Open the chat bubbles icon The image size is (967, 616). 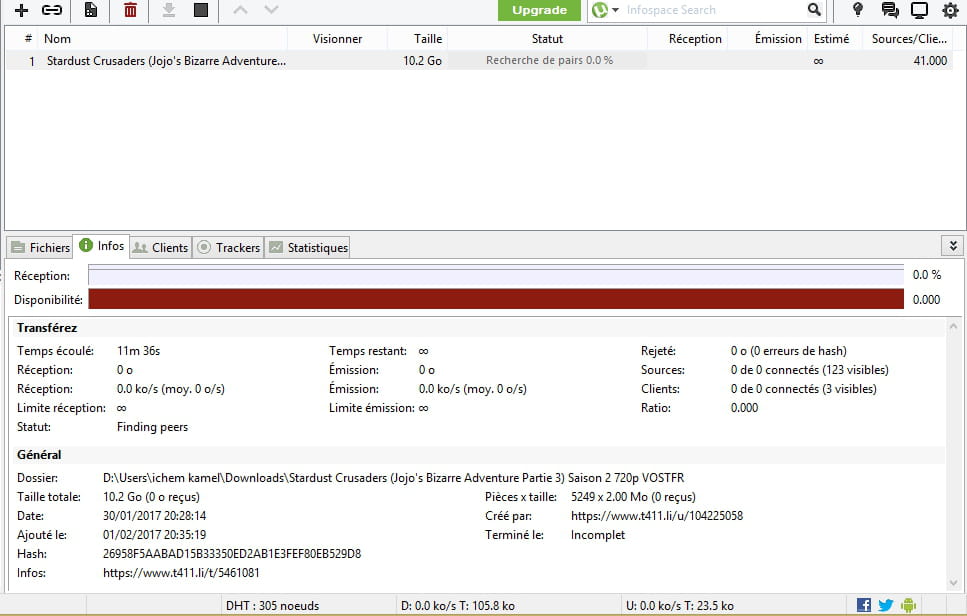(x=889, y=10)
